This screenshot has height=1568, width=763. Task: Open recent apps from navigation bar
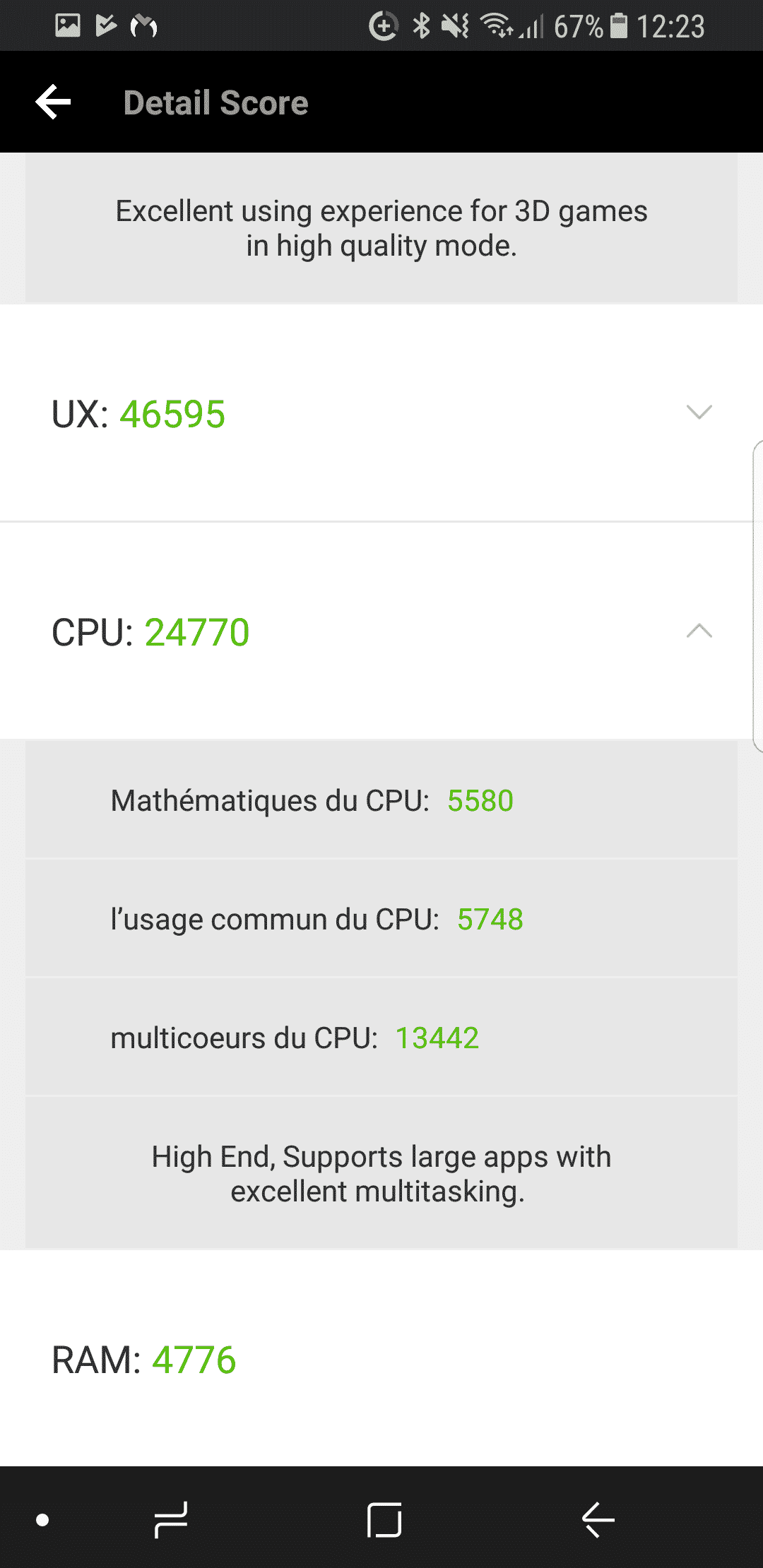pos(171,1519)
